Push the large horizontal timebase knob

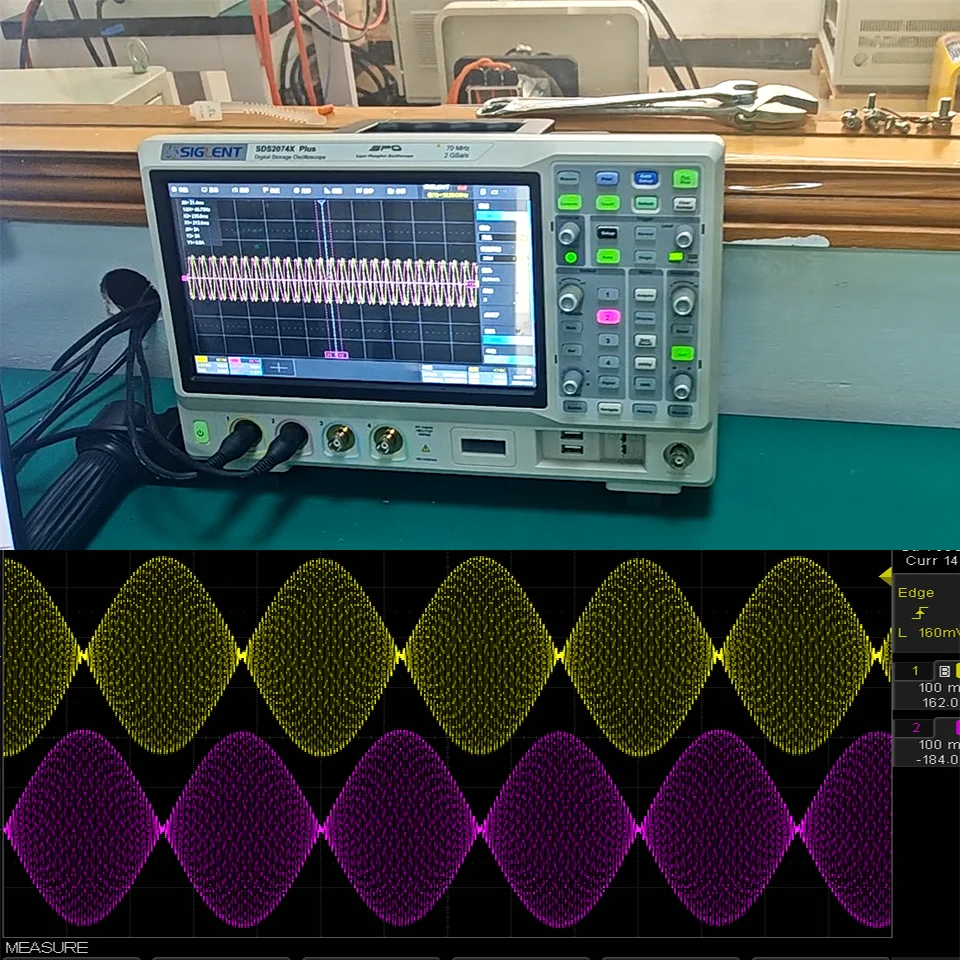(x=683, y=301)
